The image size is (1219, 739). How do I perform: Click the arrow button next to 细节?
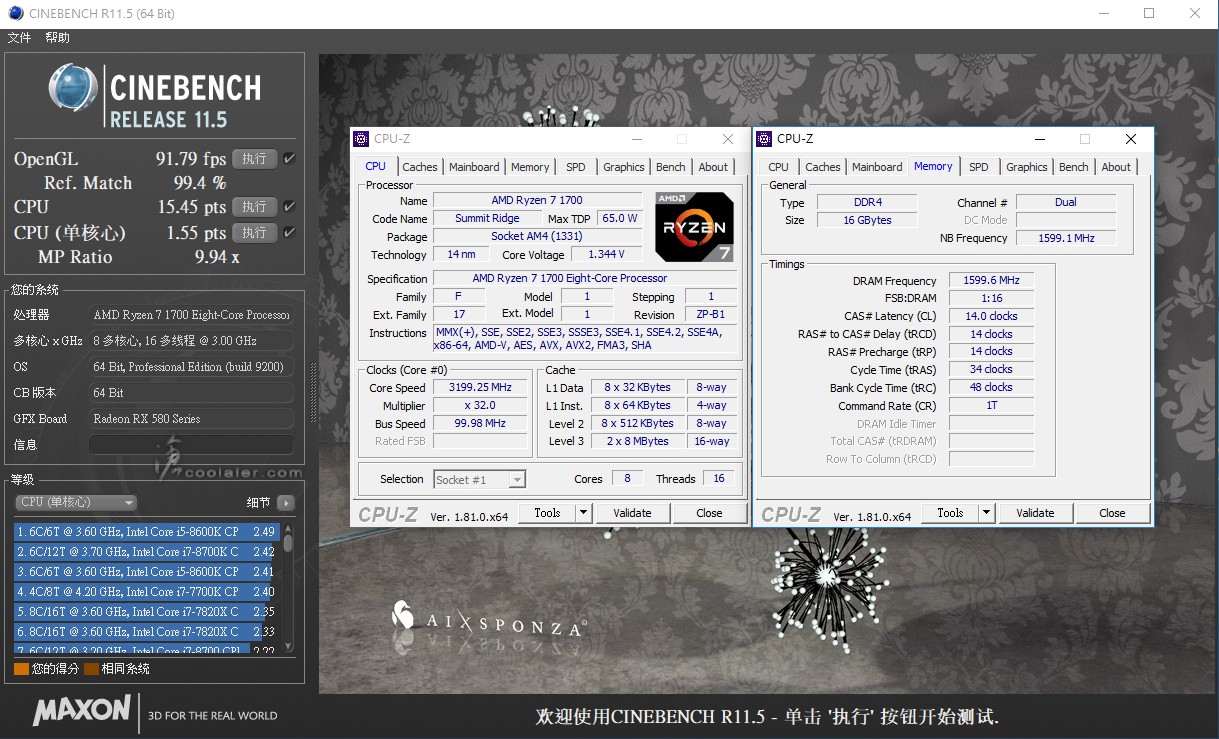click(286, 503)
